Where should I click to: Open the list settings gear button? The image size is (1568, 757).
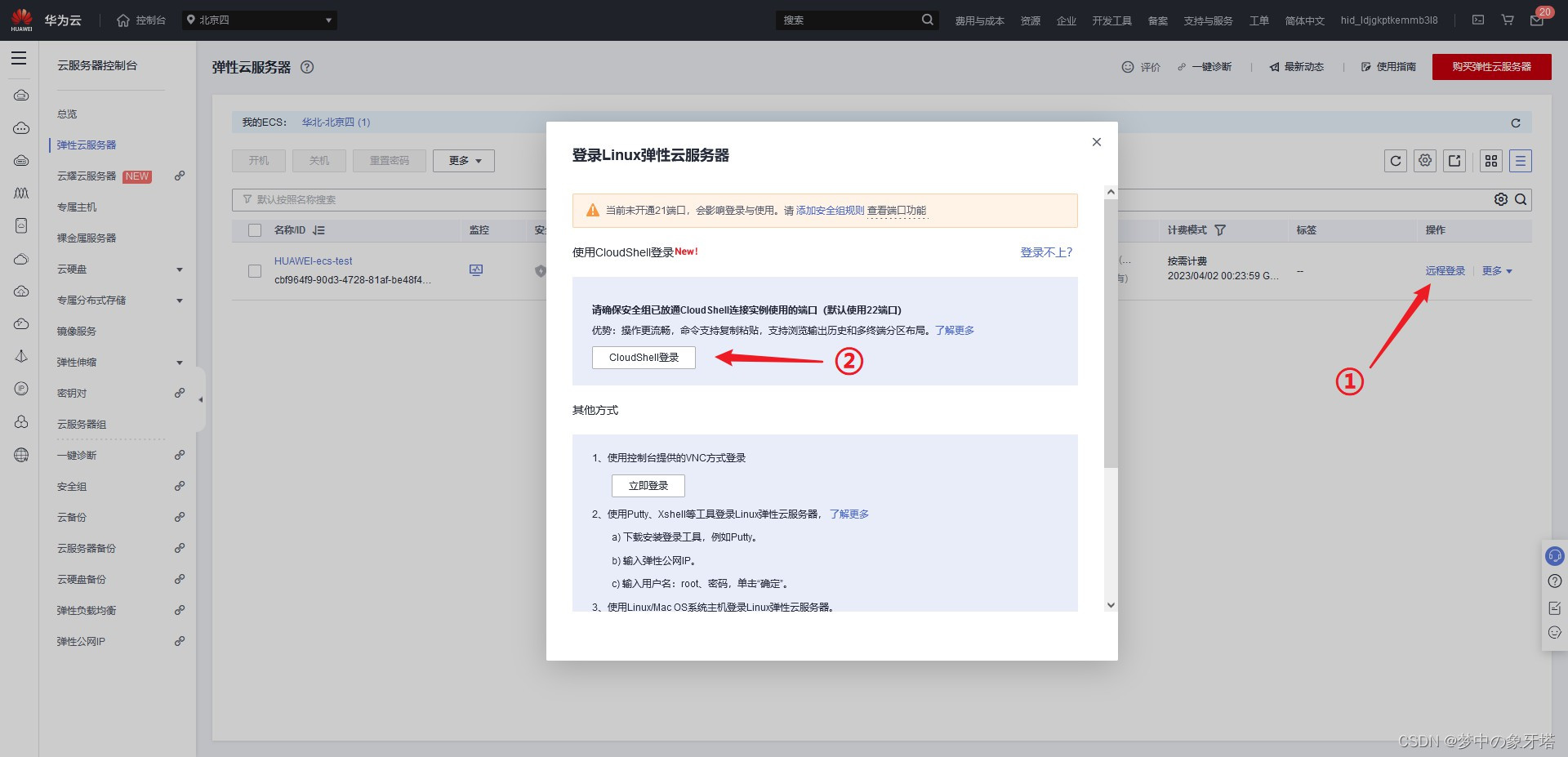pos(1425,161)
